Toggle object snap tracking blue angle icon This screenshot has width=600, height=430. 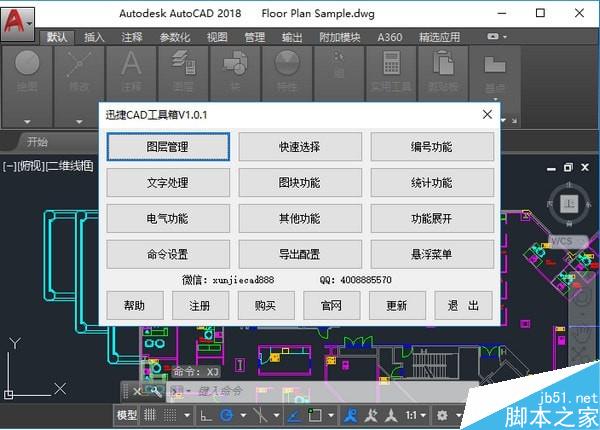[294, 415]
